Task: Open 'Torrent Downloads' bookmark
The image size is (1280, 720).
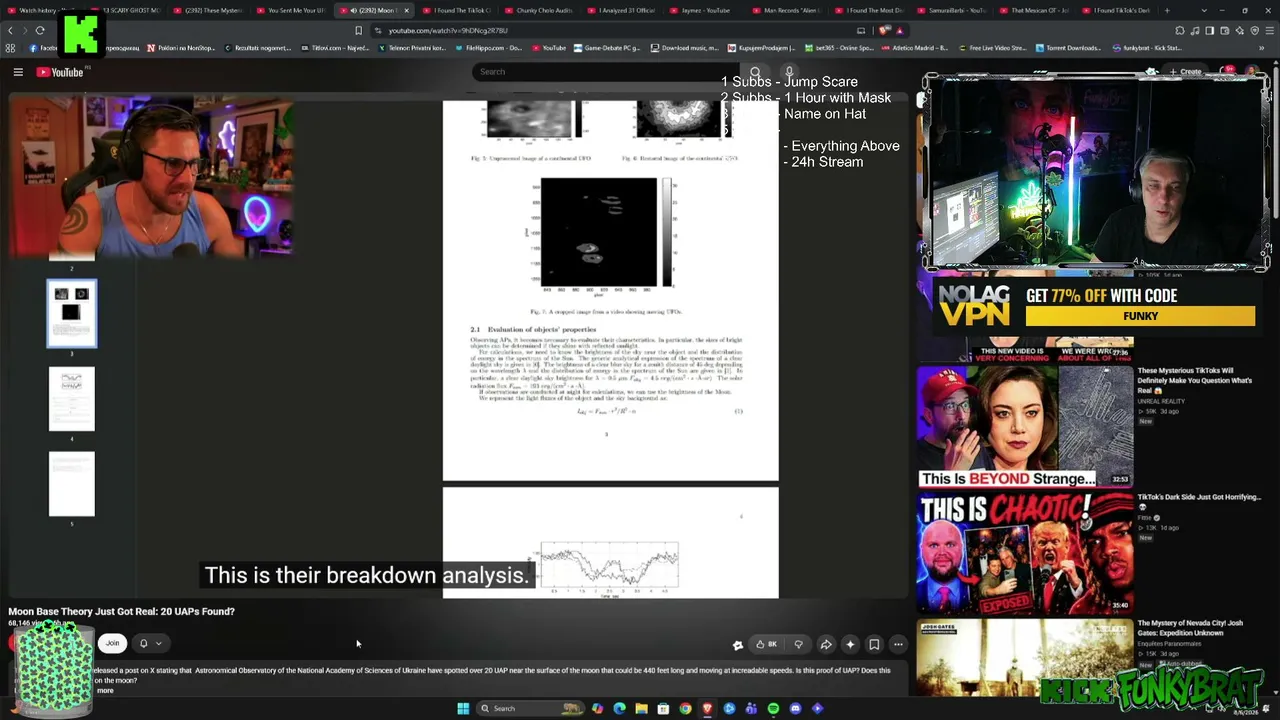Action: 1068,48
